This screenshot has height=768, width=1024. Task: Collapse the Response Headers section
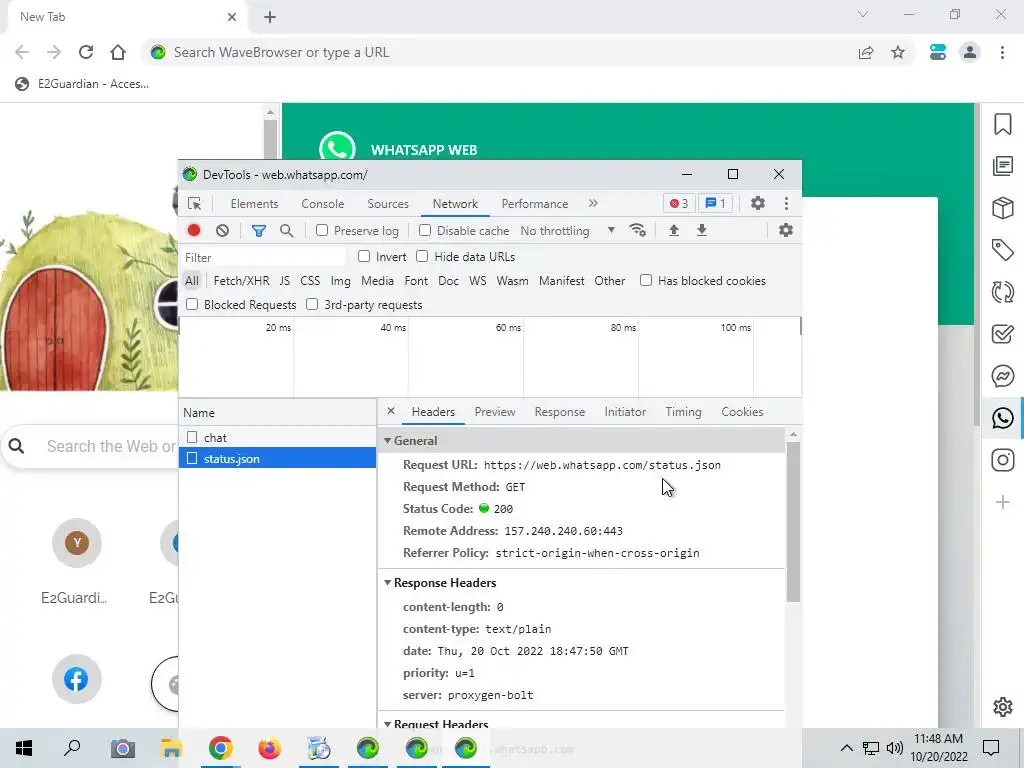pos(387,583)
